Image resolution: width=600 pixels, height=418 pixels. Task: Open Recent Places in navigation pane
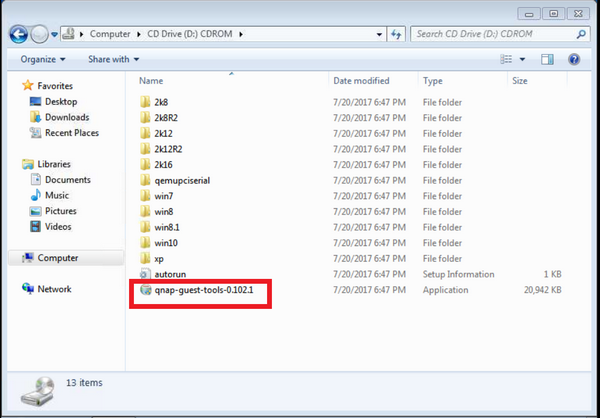point(72,133)
